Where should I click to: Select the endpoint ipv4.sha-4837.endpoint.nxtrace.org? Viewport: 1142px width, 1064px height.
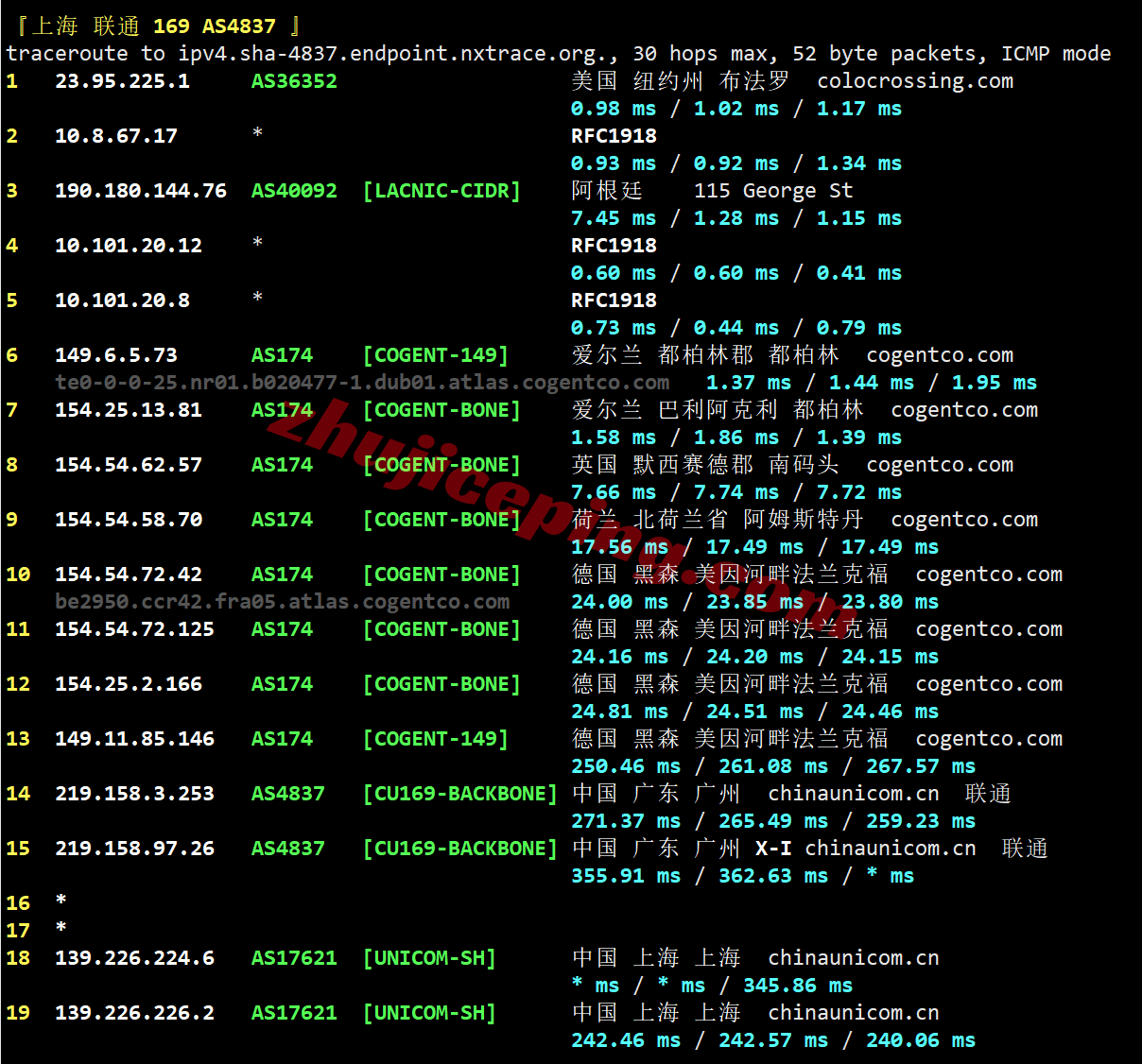point(392,54)
